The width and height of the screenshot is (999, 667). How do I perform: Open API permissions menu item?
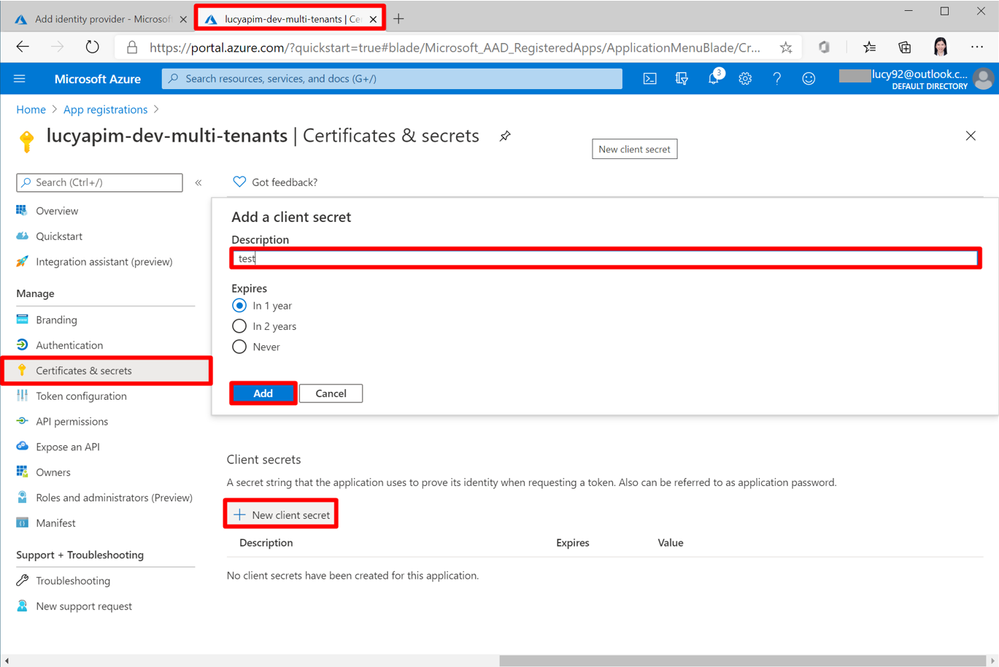71,422
